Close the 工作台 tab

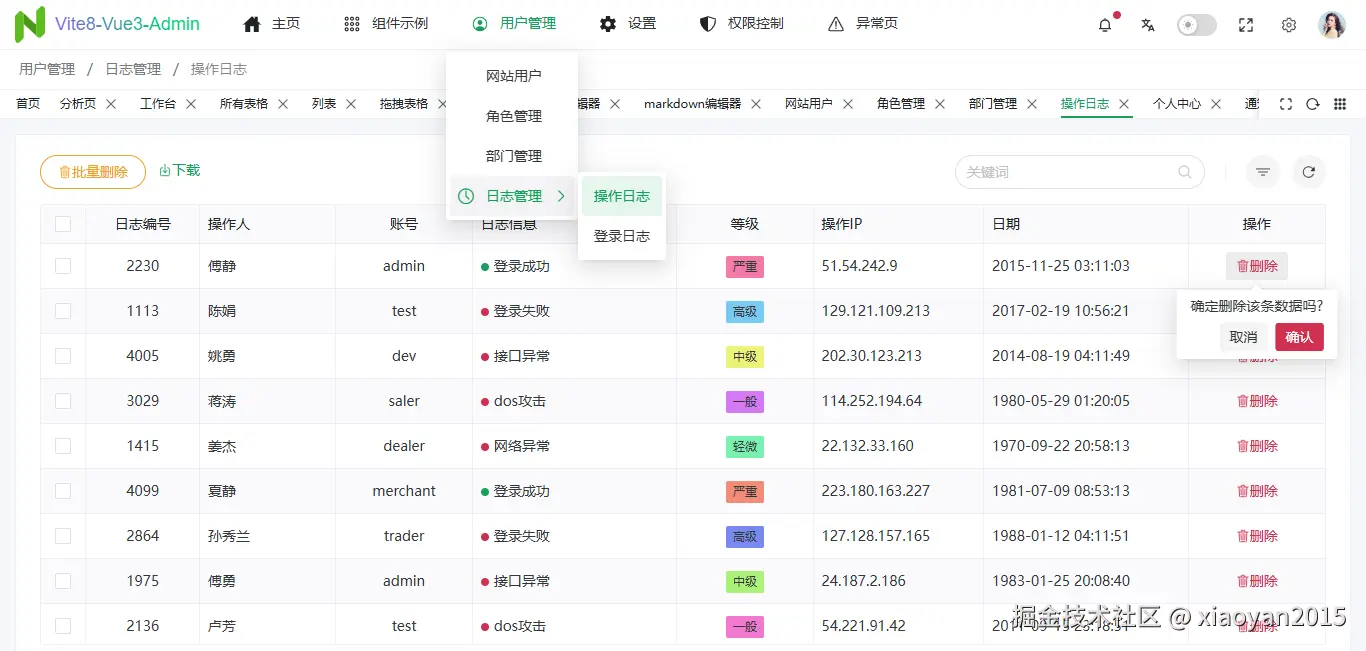click(191, 104)
